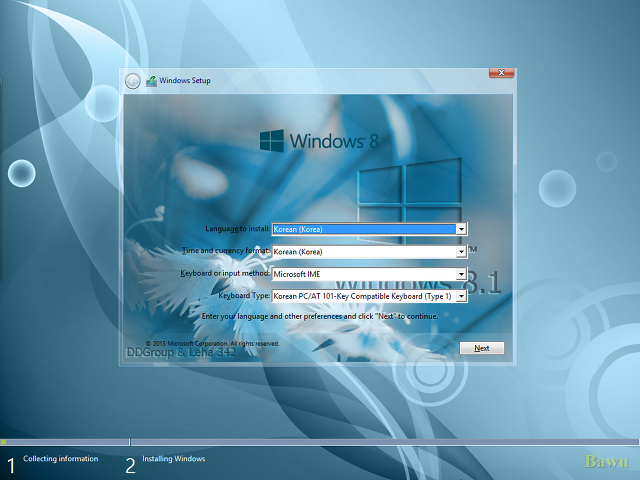Click the Time and currency format label
This screenshot has width=640, height=480.
click(x=226, y=251)
